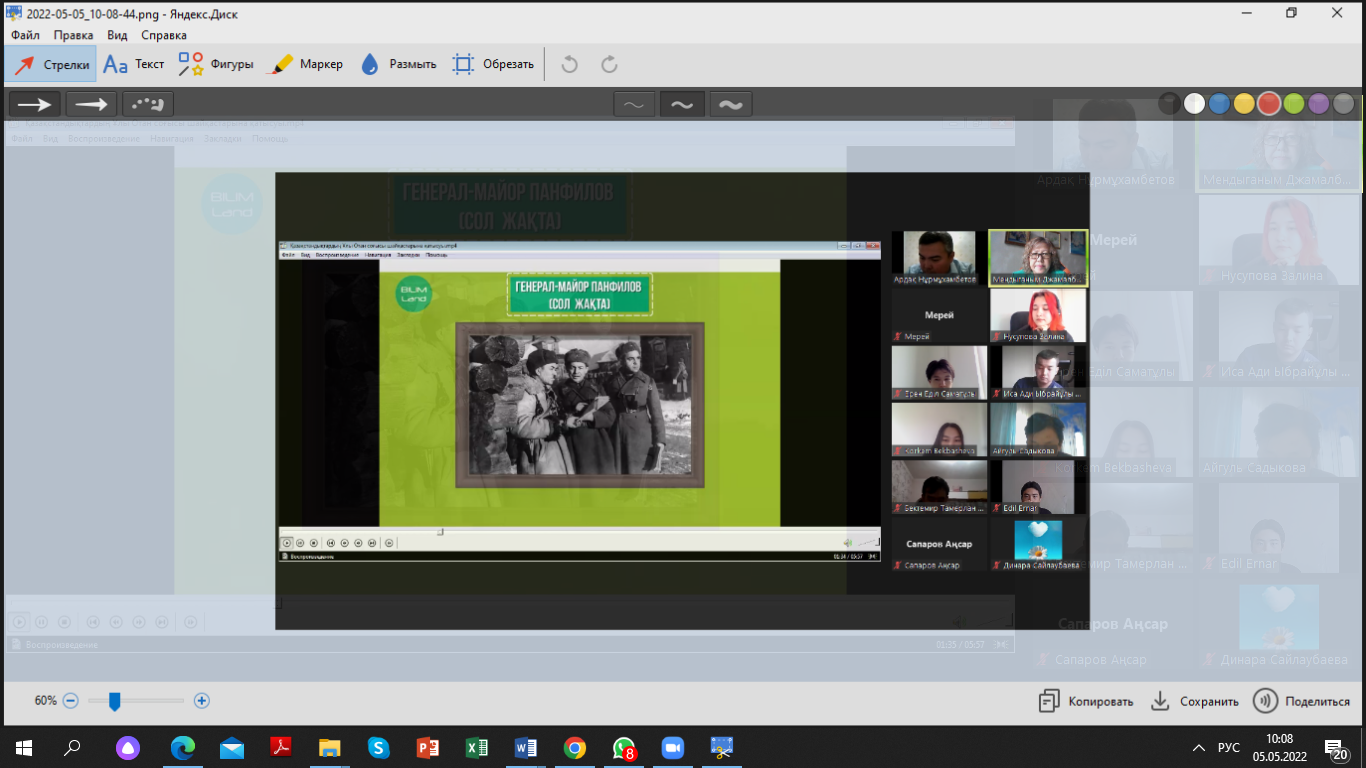Viewport: 1366px width, 768px height.
Task: Click the Сохранить save button
Action: pos(1194,701)
